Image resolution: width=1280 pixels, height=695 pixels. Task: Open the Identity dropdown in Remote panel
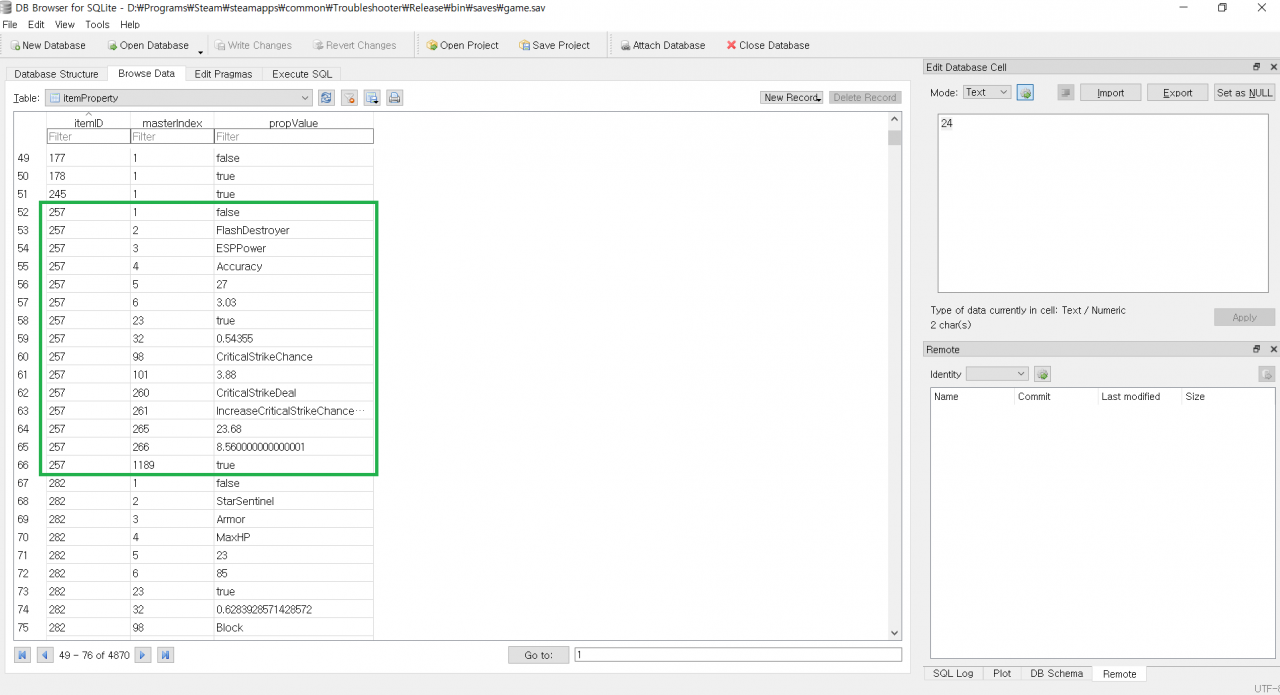[996, 374]
